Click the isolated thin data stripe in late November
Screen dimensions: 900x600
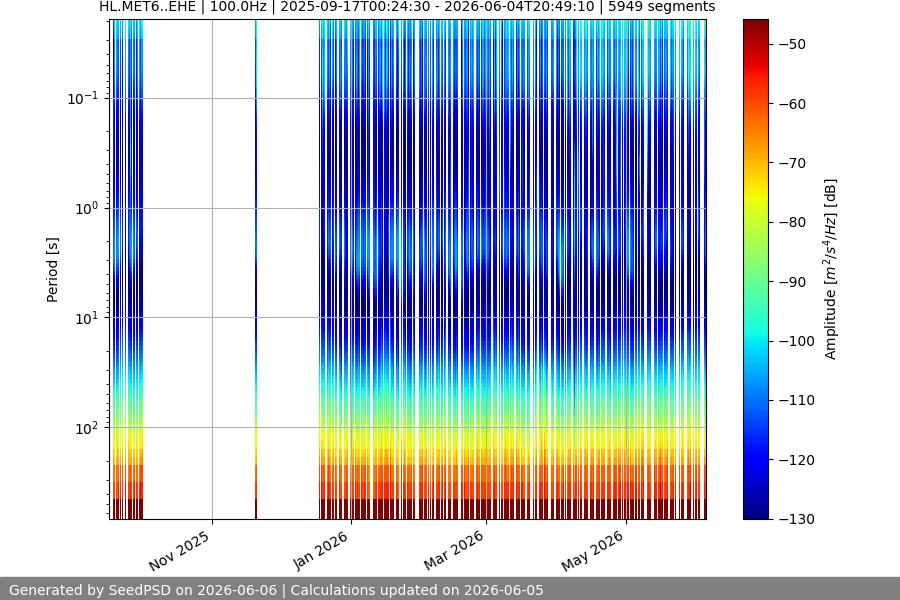click(x=256, y=269)
